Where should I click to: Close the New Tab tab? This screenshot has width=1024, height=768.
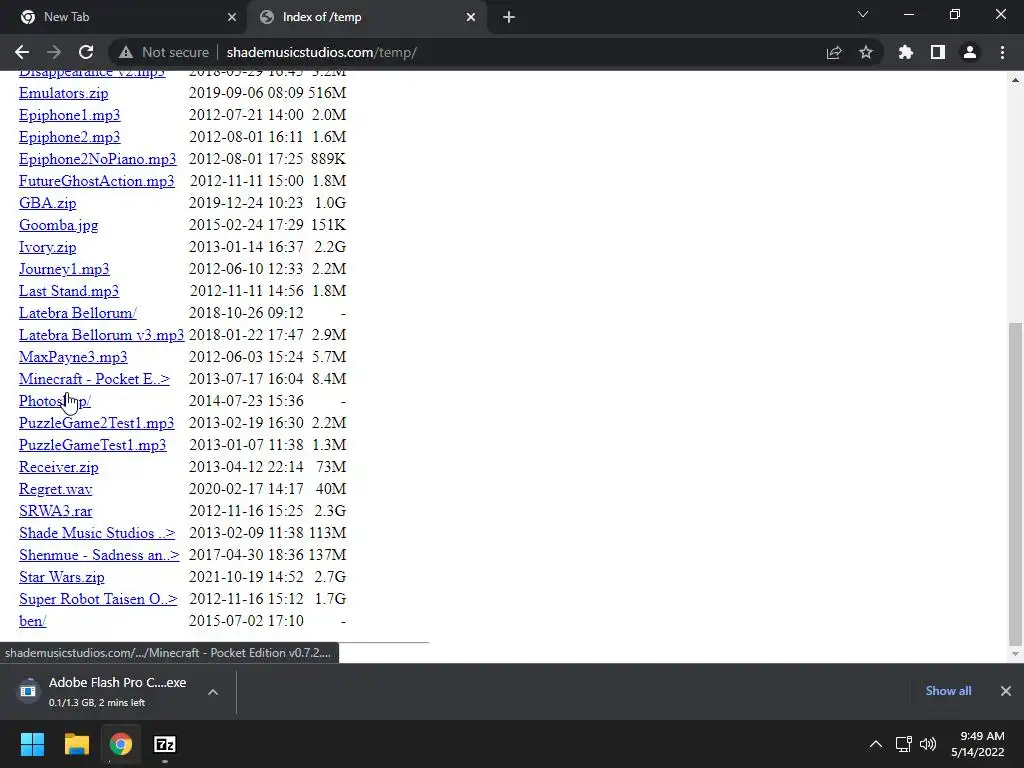[x=232, y=17]
